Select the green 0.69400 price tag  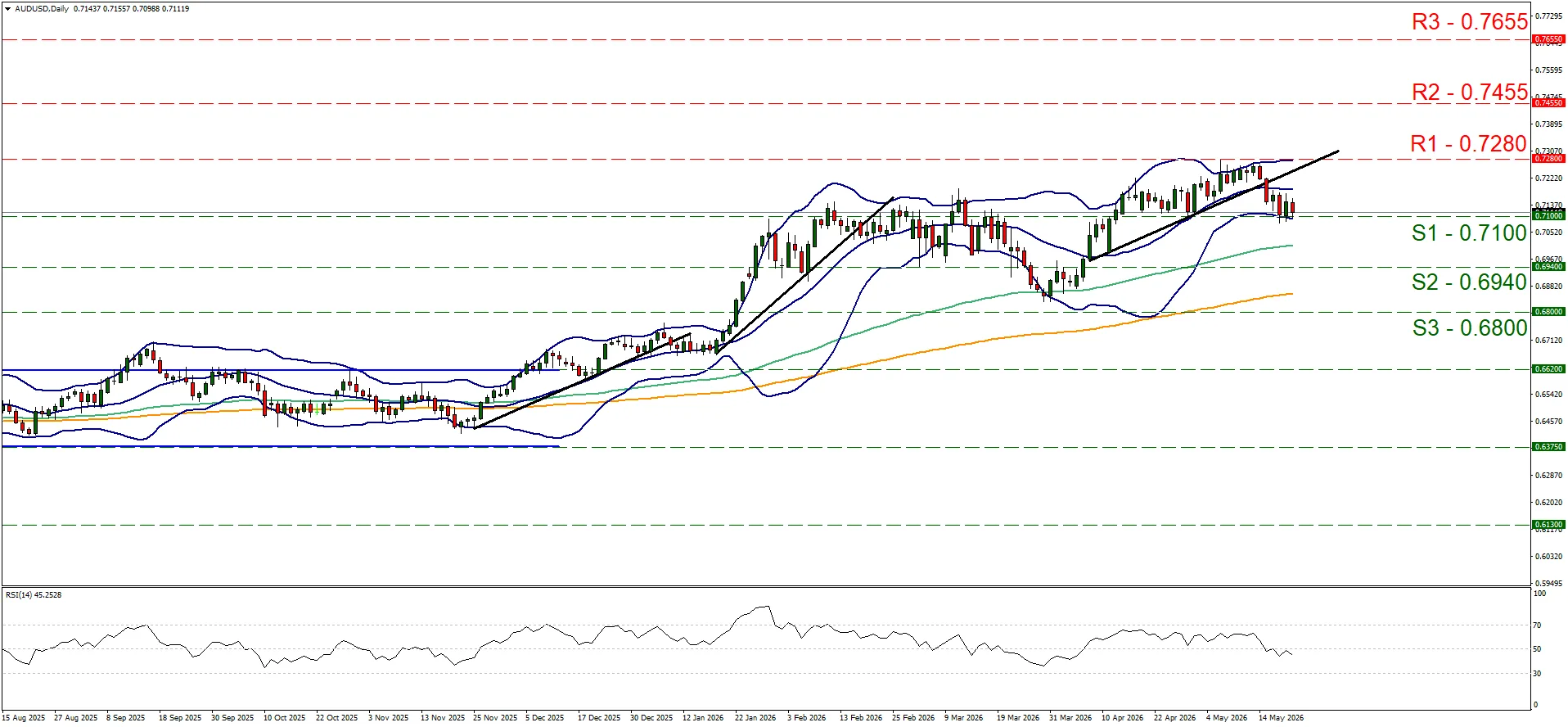[1548, 267]
